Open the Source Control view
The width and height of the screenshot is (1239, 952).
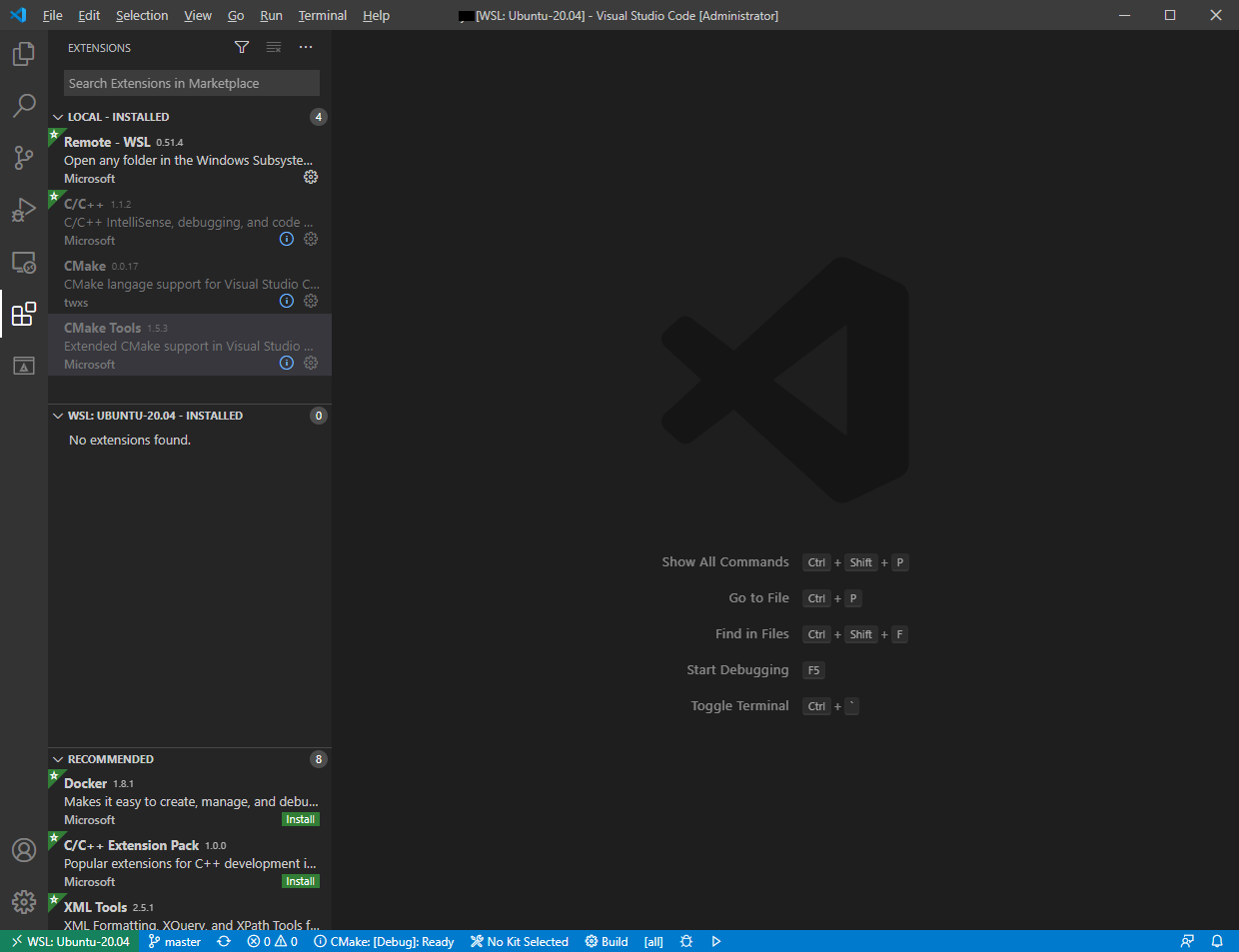coord(24,157)
